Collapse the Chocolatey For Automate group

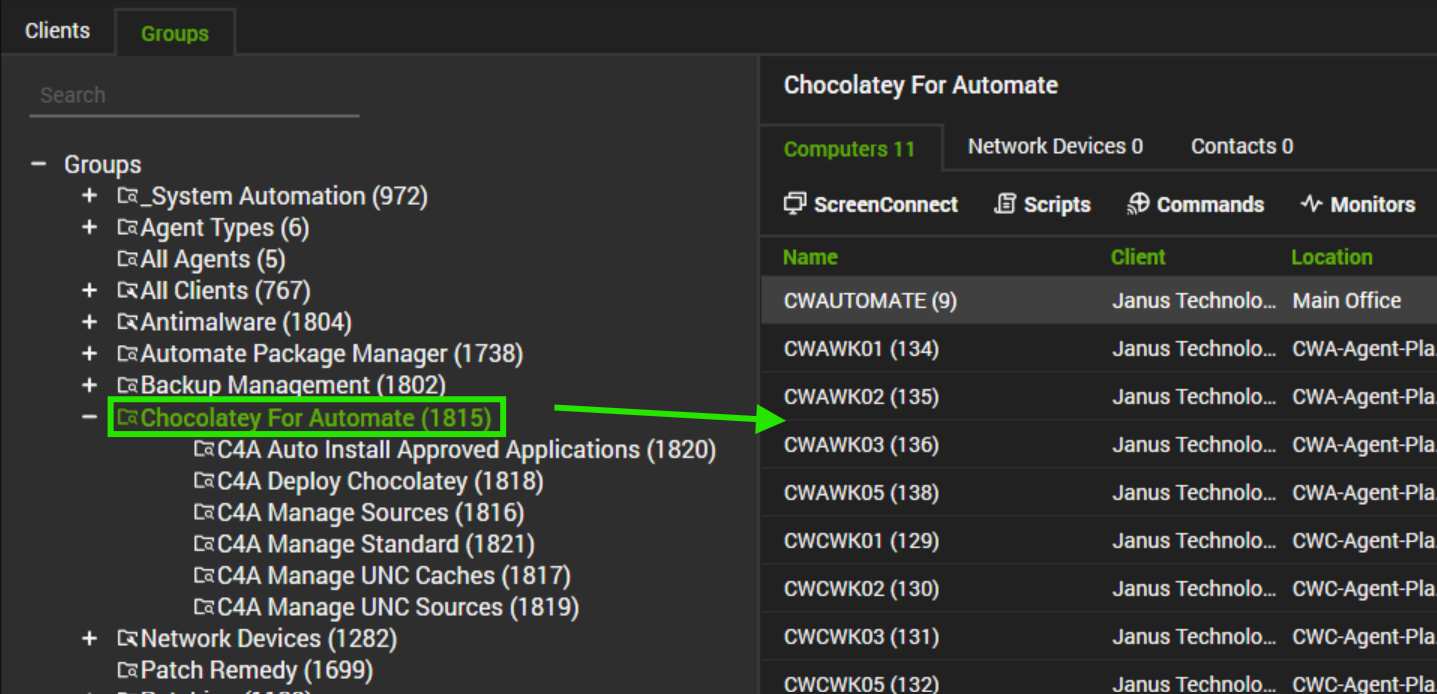coord(90,417)
